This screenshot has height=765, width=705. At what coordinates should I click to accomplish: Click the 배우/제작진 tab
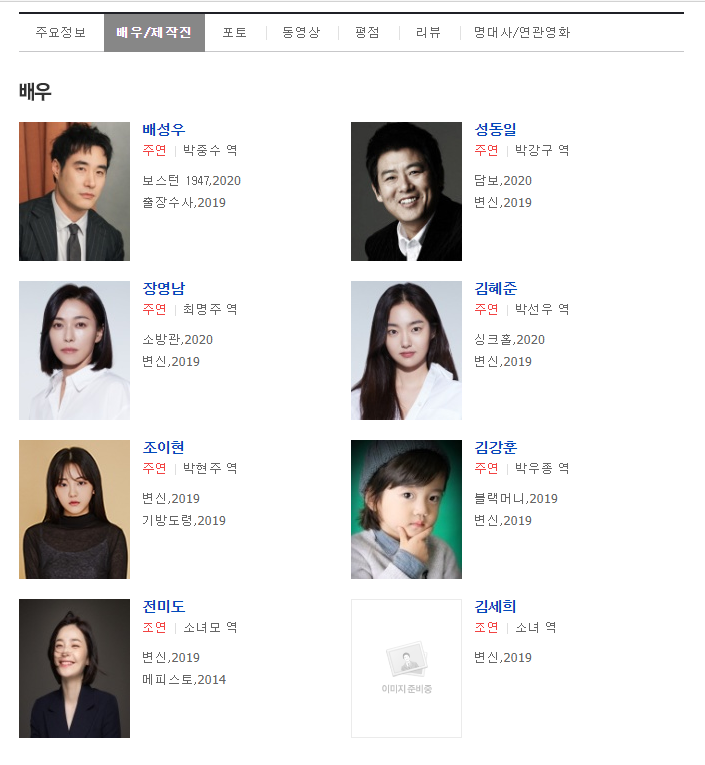tap(154, 32)
